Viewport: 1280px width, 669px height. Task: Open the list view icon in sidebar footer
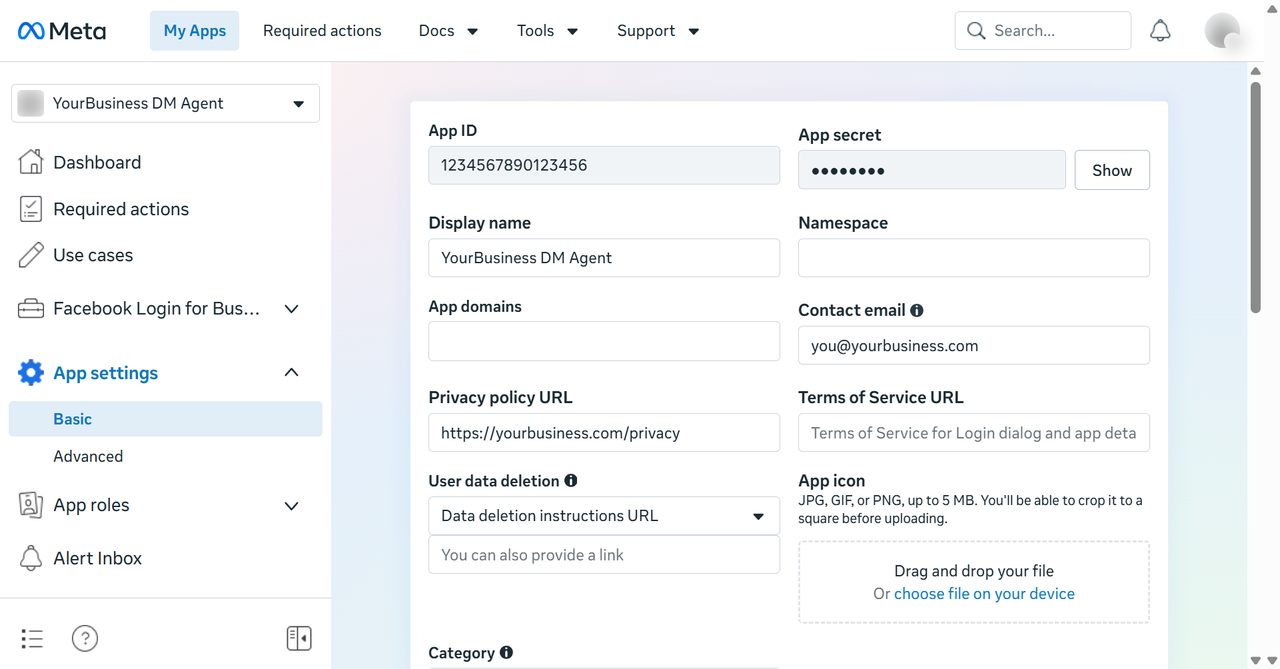click(32, 638)
